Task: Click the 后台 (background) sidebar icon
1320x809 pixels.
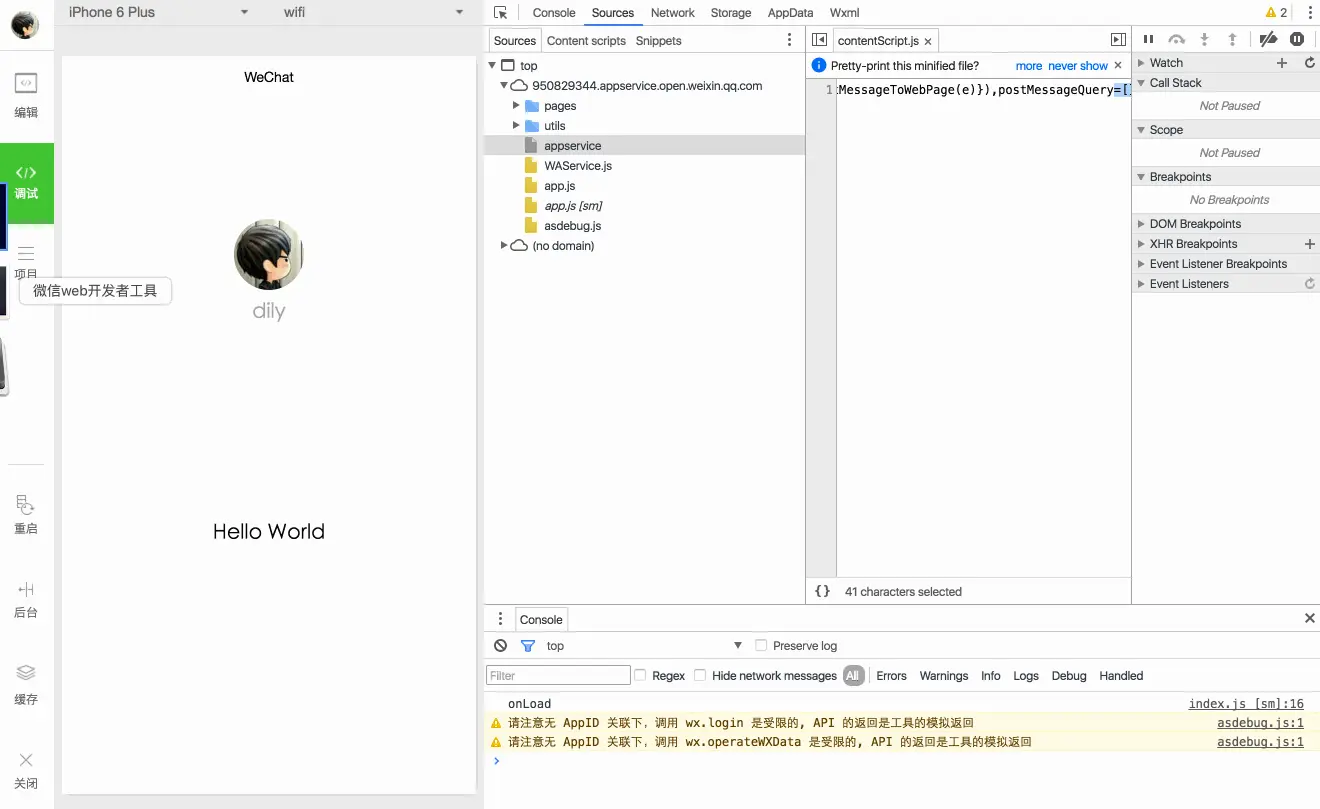Action: (x=26, y=599)
